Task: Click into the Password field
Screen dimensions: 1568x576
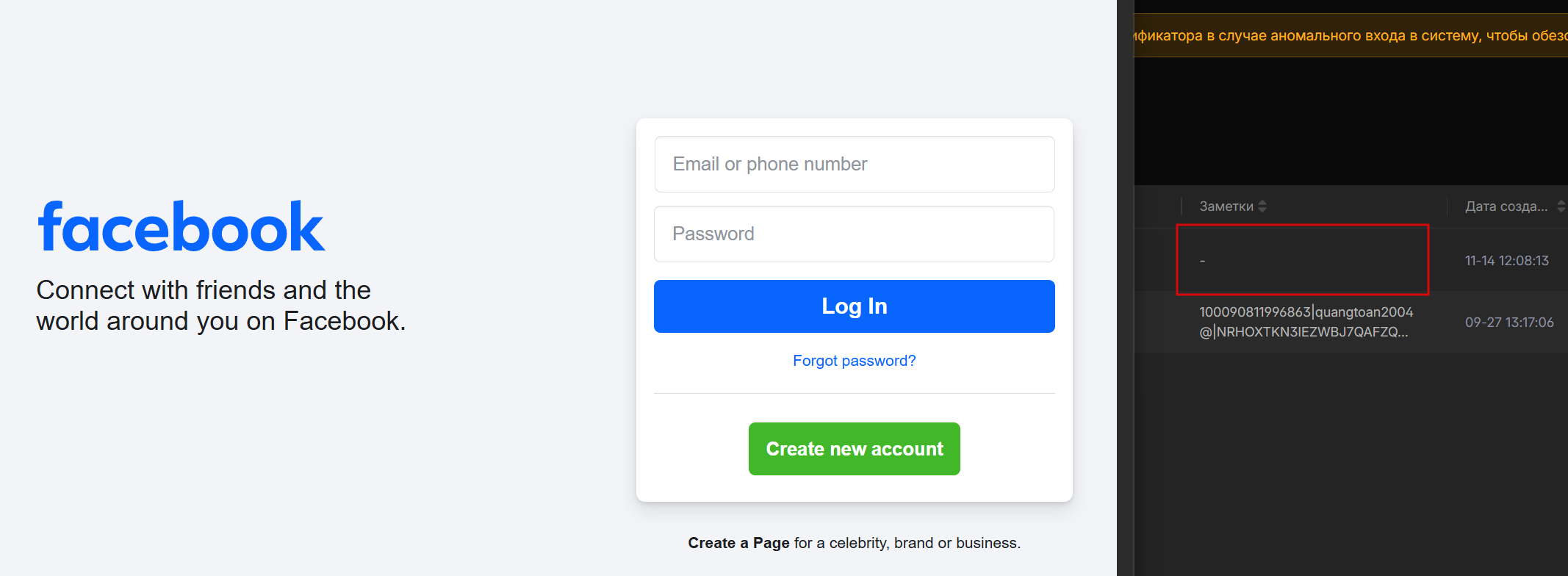Action: point(854,234)
